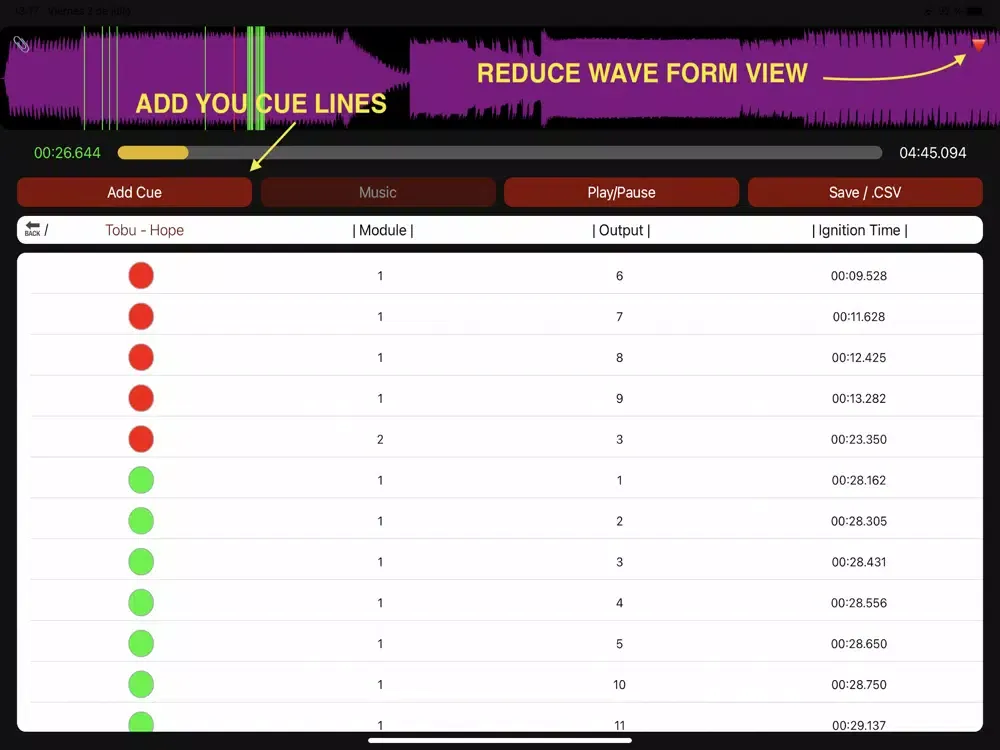Click module value 1 in 00:09.528 row
1000x750 pixels.
380,276
